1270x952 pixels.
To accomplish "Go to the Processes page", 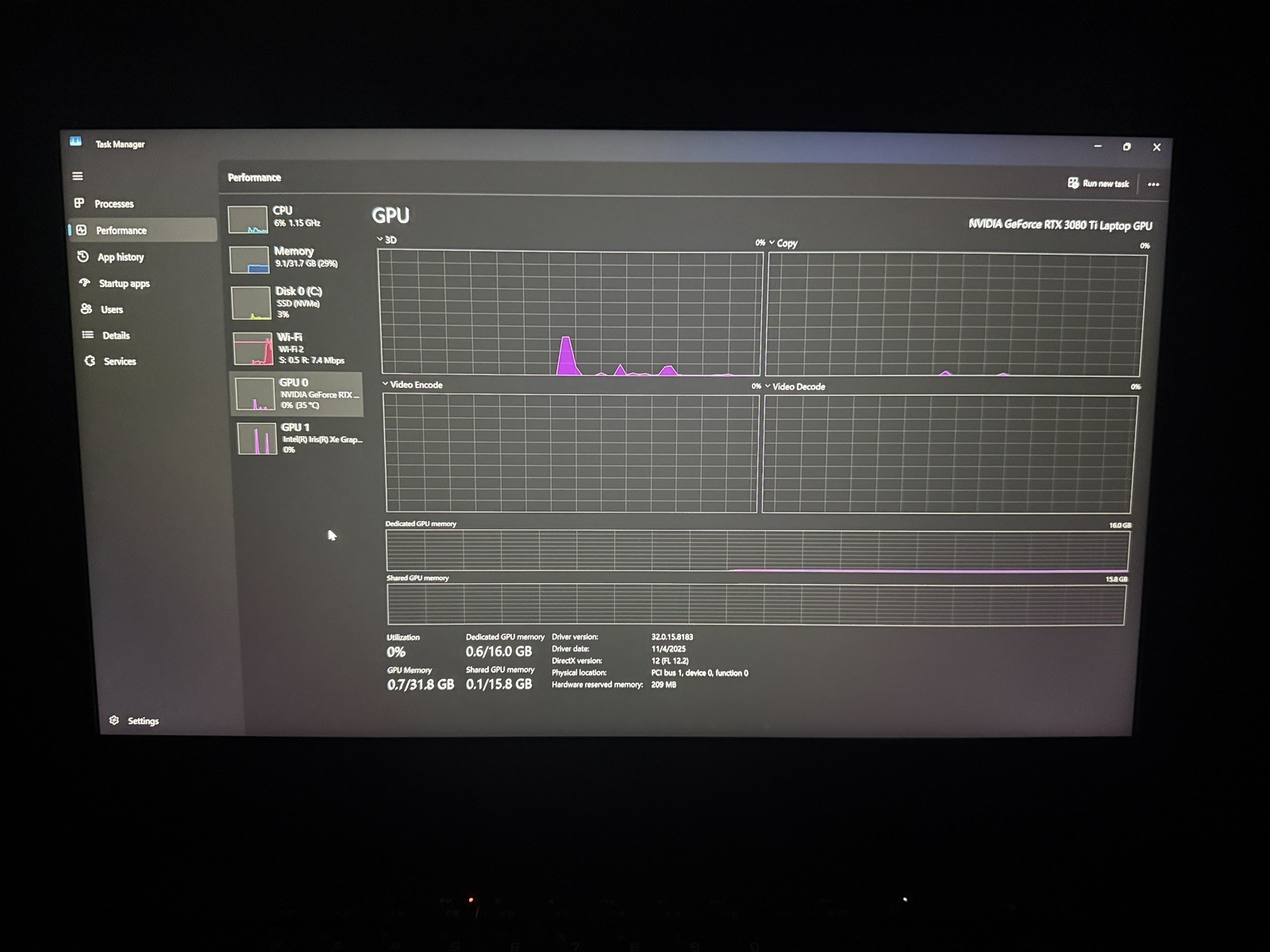I will pyautogui.click(x=114, y=204).
